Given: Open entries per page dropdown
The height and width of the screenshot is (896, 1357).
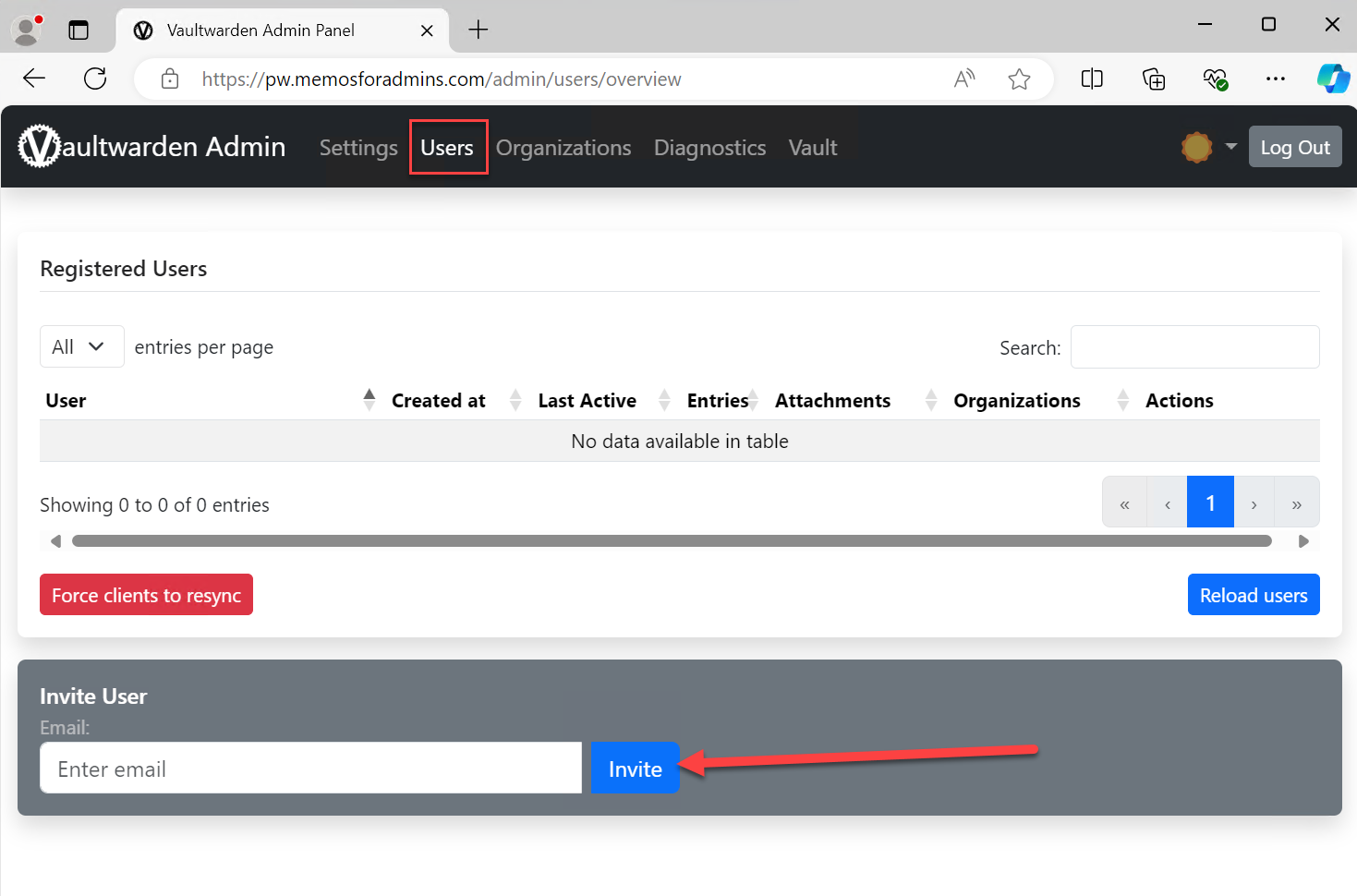Looking at the screenshot, I should coord(82,346).
